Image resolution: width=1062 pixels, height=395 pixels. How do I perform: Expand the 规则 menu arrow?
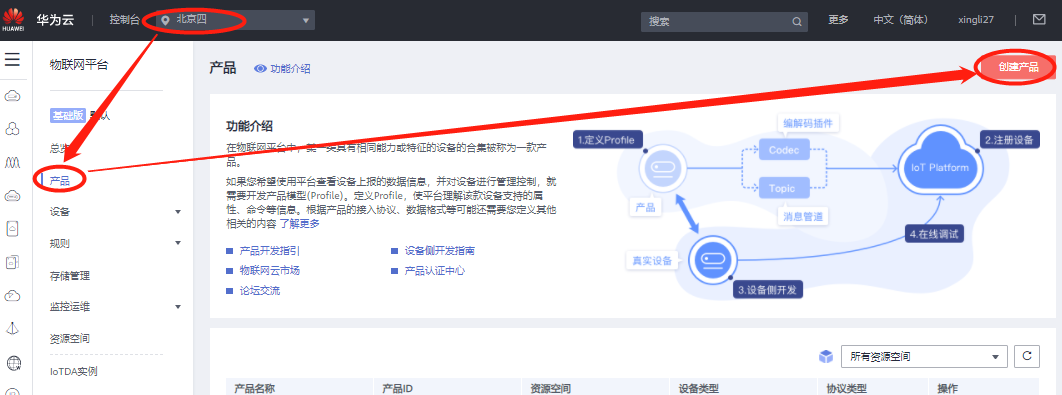click(x=178, y=243)
